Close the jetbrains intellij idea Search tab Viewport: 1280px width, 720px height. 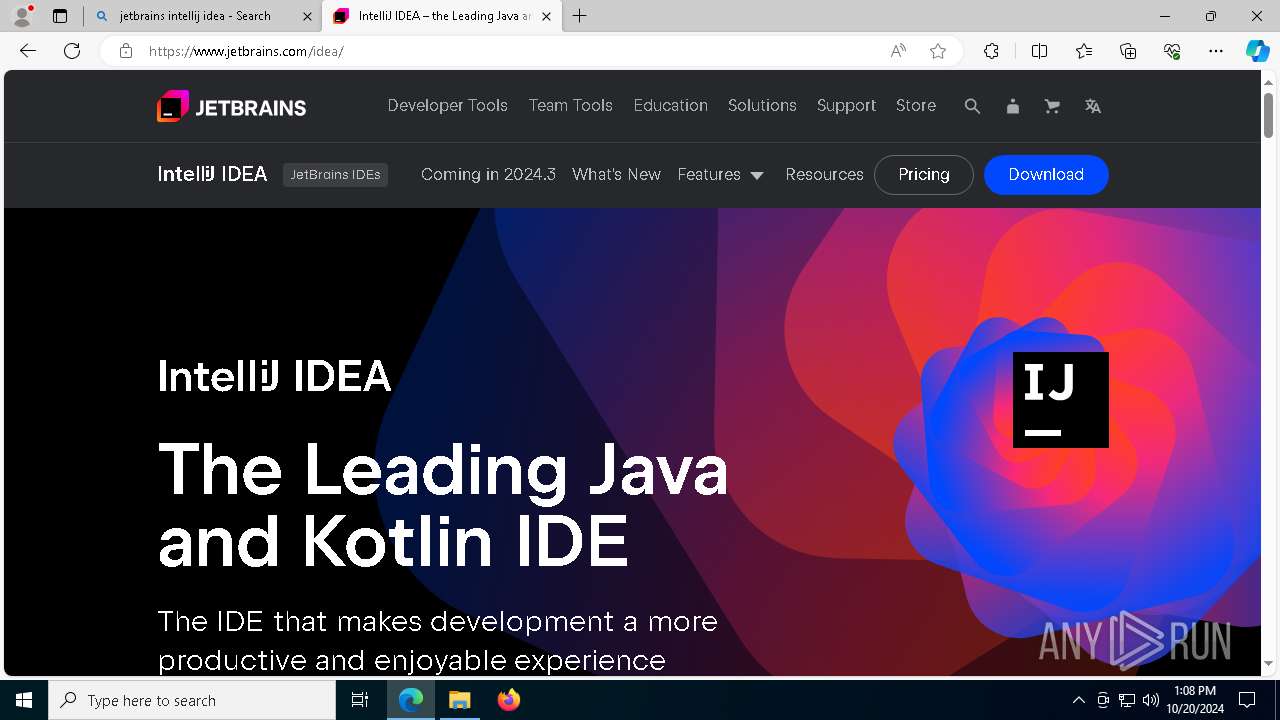(x=307, y=16)
